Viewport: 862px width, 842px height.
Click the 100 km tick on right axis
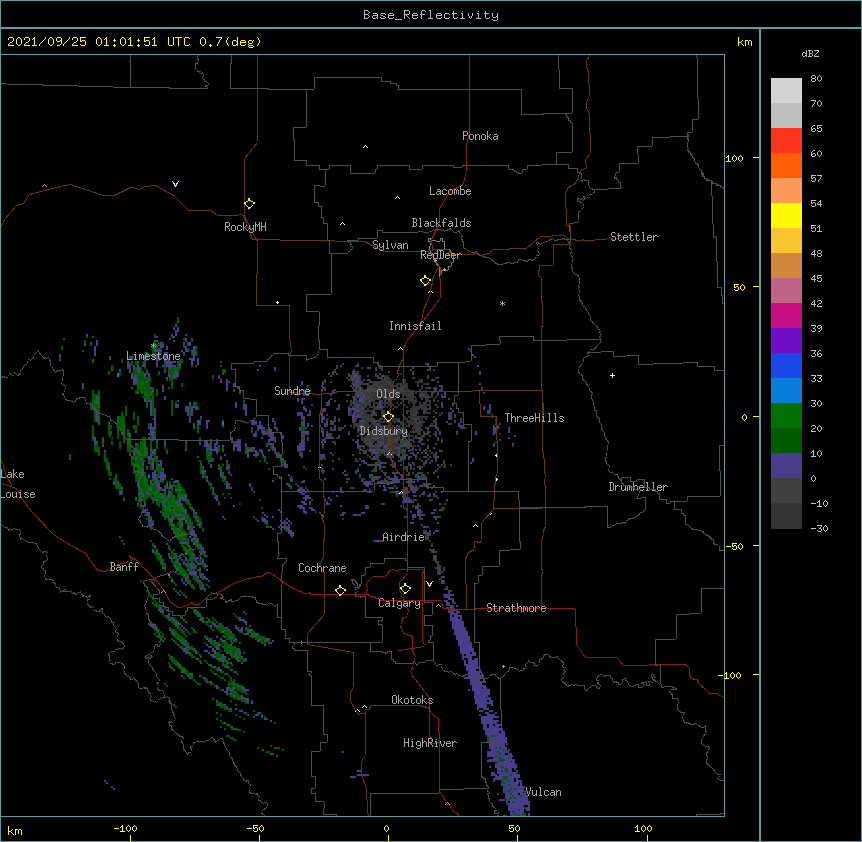(x=734, y=158)
